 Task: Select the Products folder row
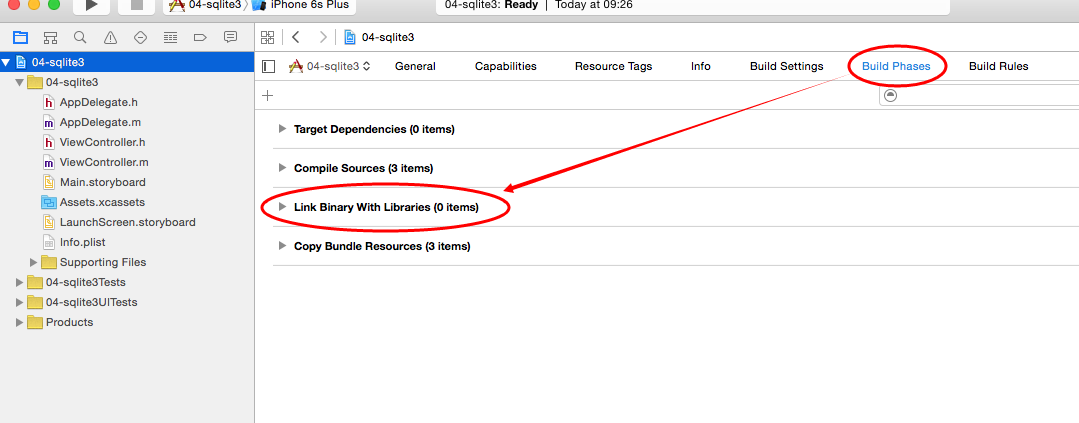click(127, 322)
